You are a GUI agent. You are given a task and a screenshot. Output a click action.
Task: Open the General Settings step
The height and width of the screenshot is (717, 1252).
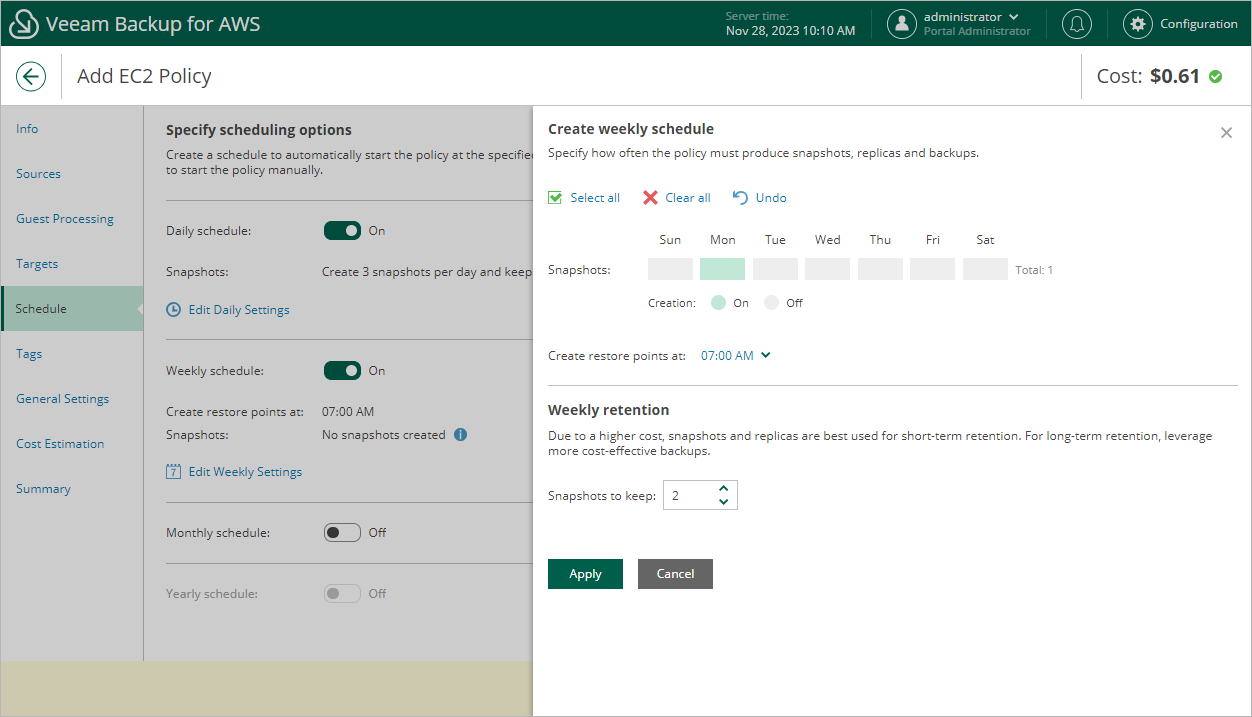tap(72, 399)
